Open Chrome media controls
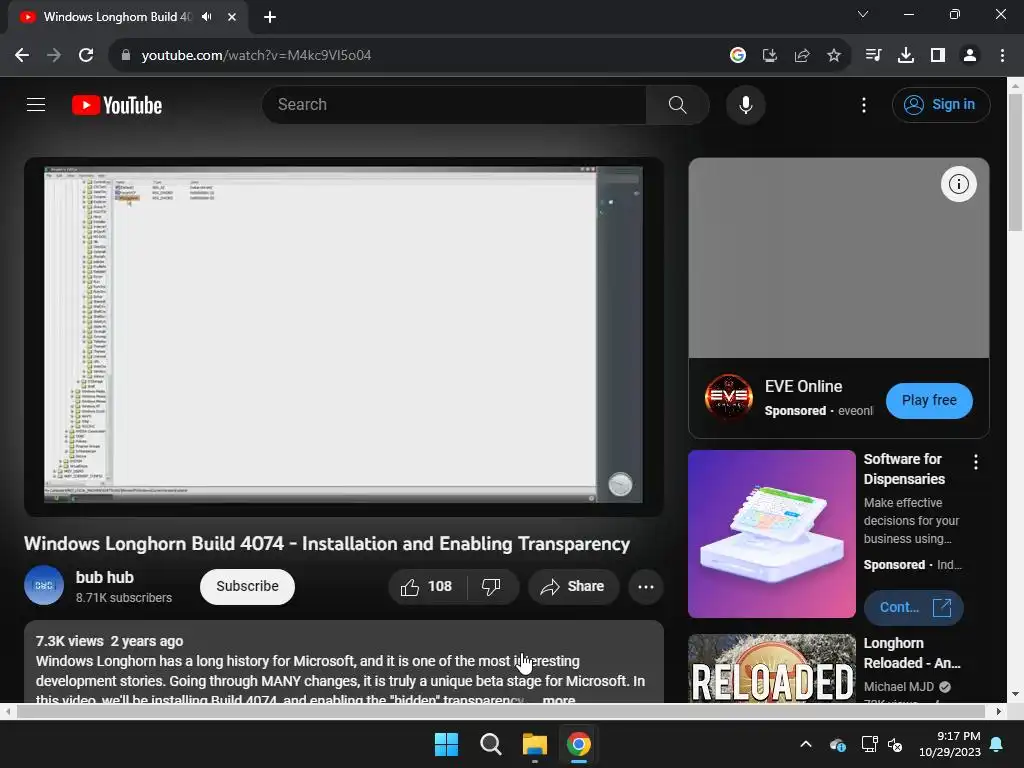 (873, 56)
